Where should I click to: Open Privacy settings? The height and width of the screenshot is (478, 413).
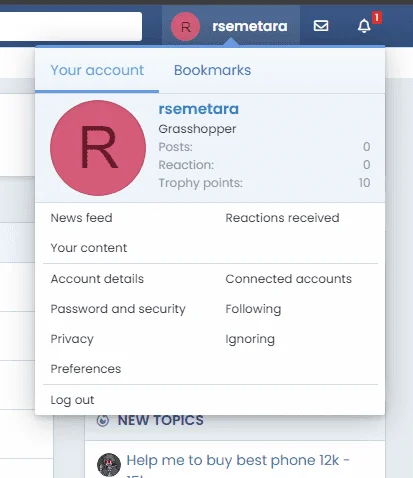(x=72, y=339)
